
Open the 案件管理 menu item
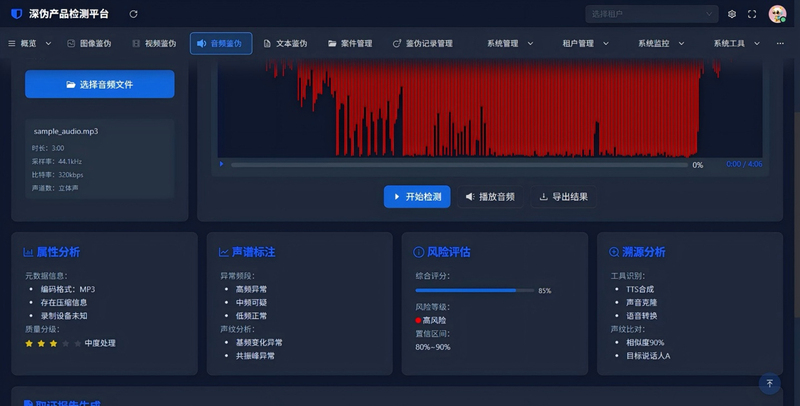(x=350, y=43)
